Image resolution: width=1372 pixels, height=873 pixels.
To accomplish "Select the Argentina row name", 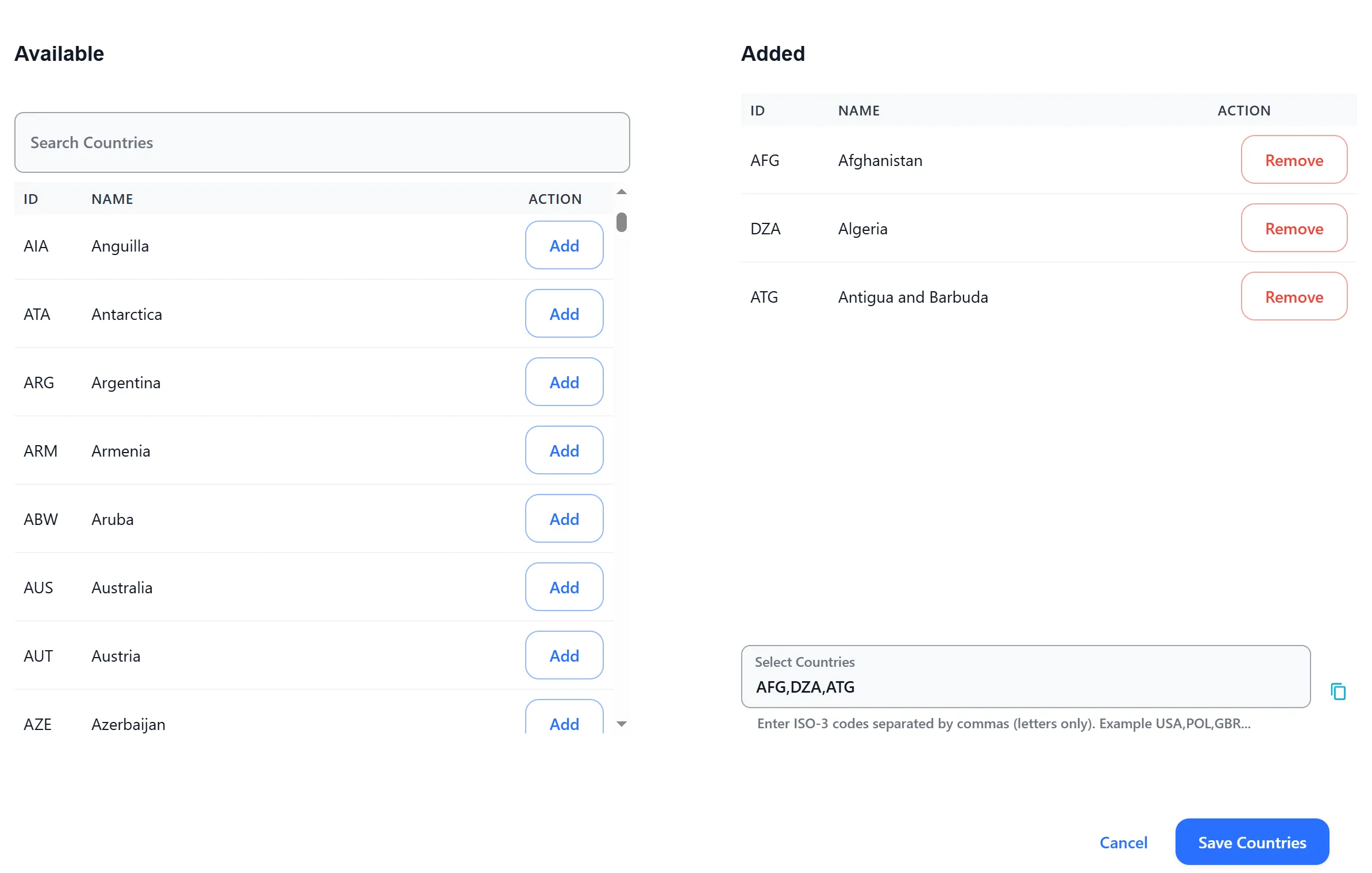I will pyautogui.click(x=126, y=383).
